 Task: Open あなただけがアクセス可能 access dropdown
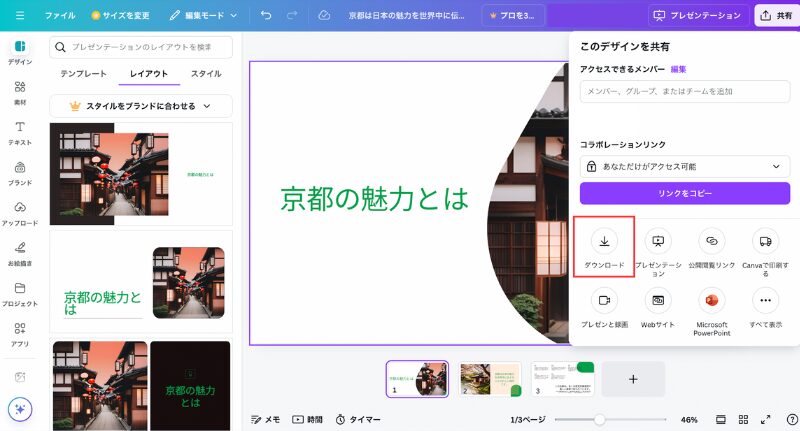pyautogui.click(x=685, y=166)
